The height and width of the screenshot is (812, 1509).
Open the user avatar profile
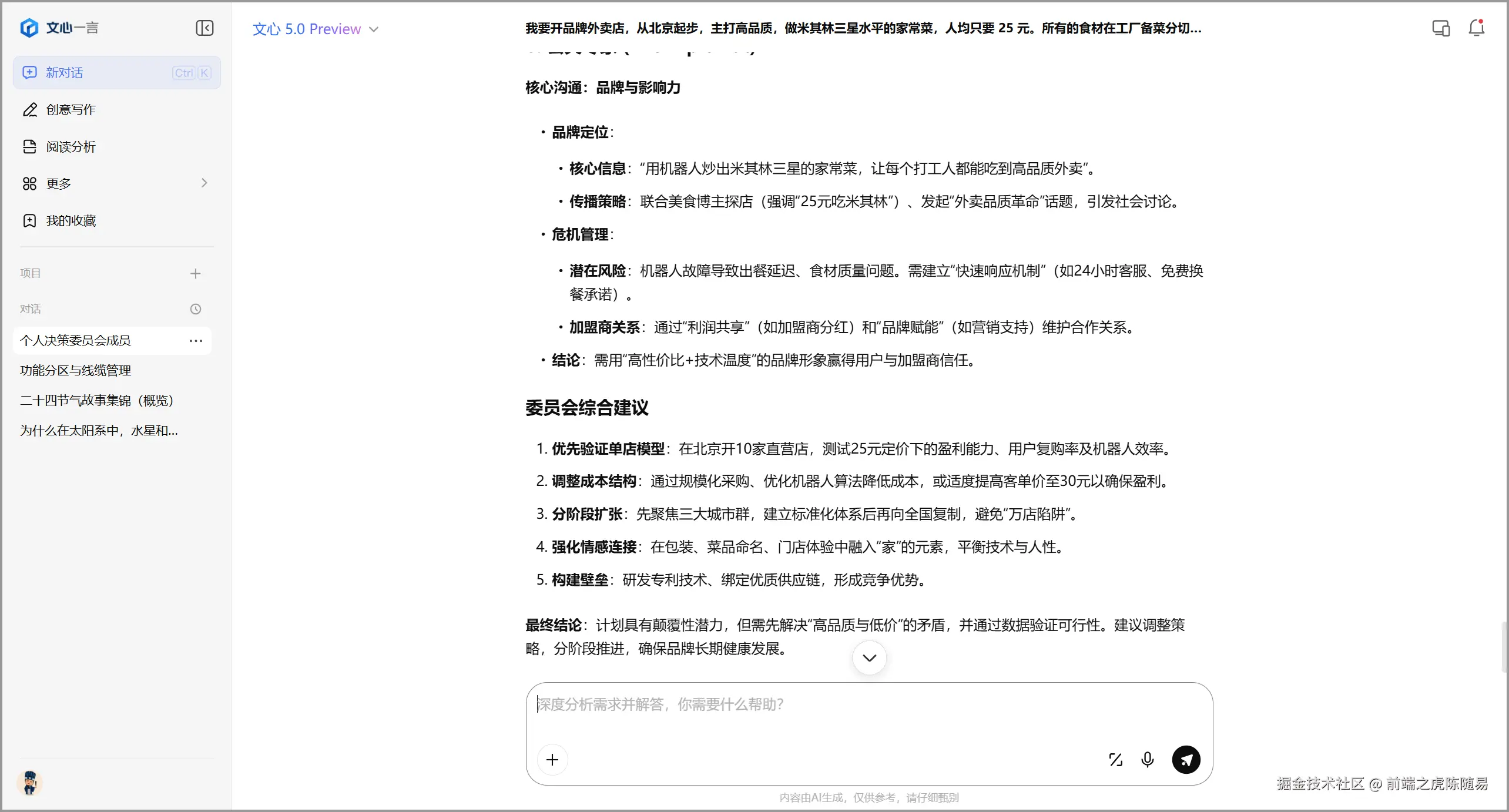29,783
